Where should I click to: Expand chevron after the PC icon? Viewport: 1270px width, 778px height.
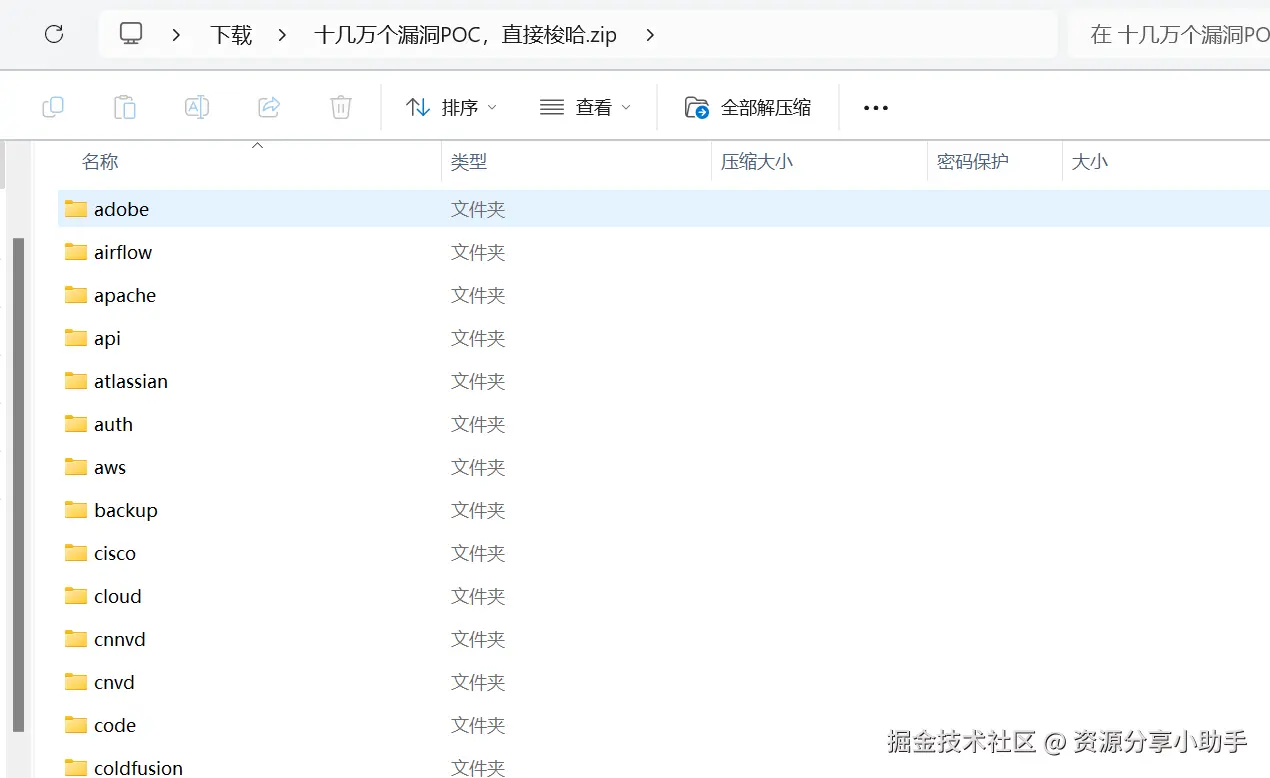tap(177, 35)
